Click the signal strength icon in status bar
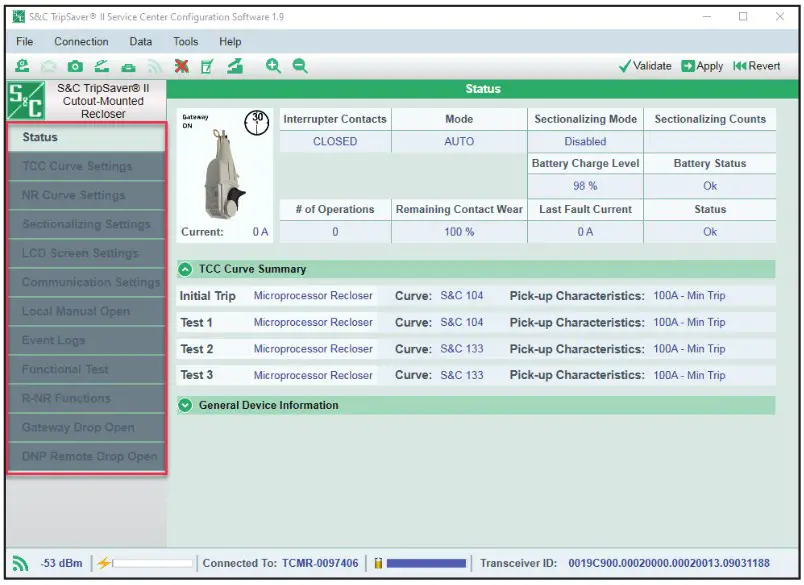The width and height of the screenshot is (804, 585). [x=21, y=563]
